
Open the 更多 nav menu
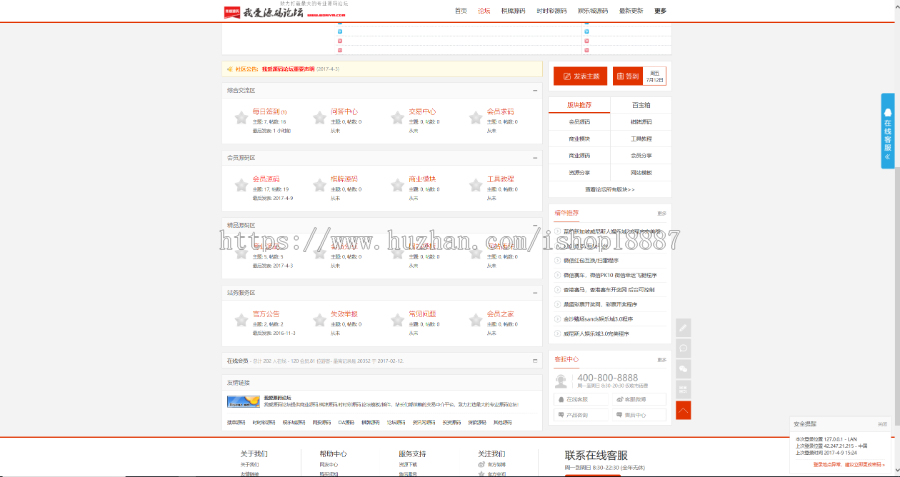click(x=660, y=11)
